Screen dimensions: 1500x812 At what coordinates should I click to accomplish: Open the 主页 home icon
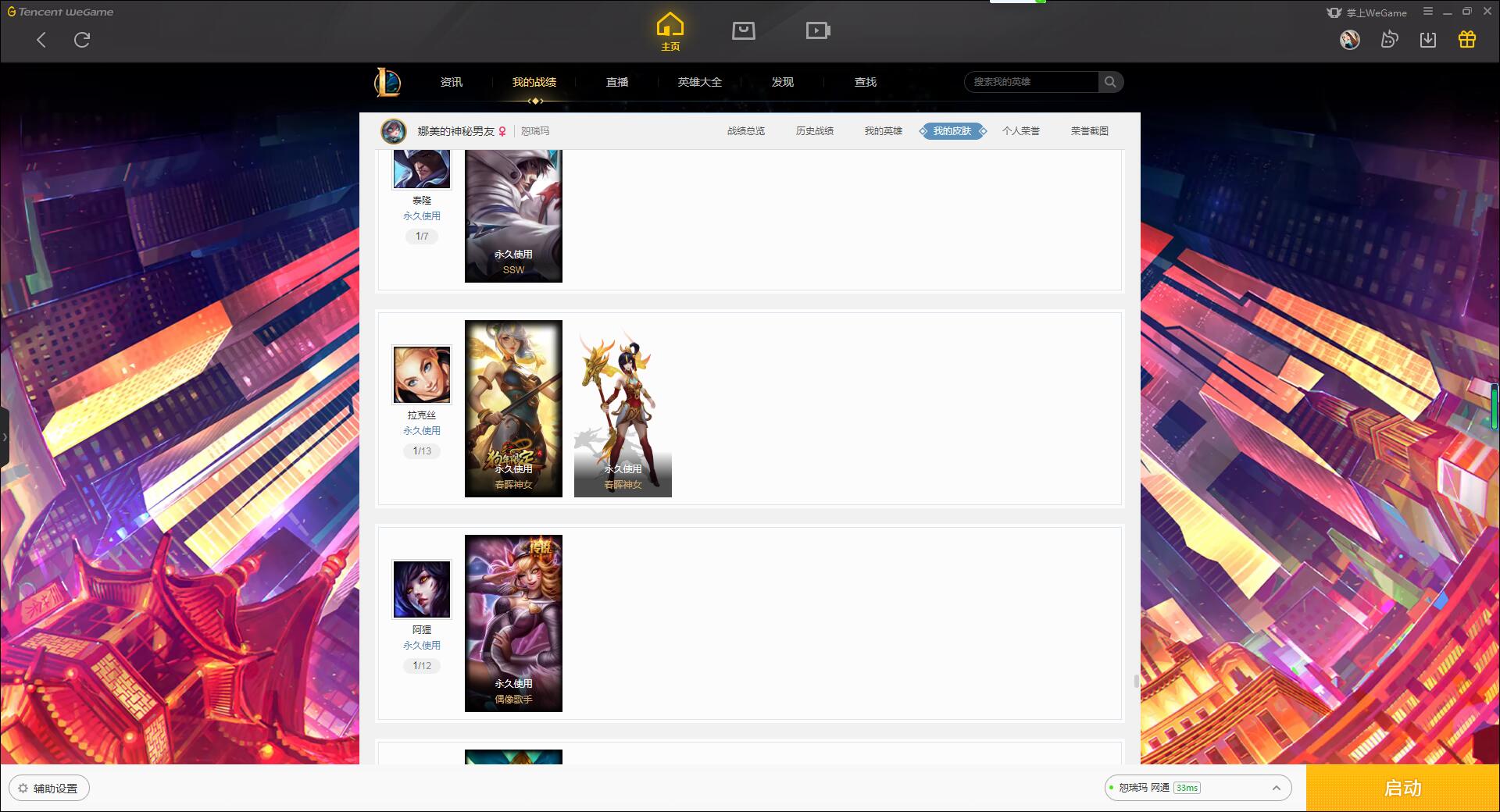(x=670, y=32)
